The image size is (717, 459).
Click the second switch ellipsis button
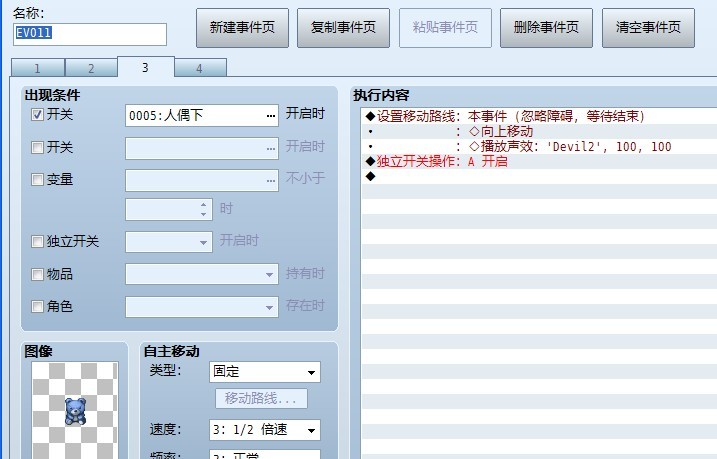[x=271, y=149]
